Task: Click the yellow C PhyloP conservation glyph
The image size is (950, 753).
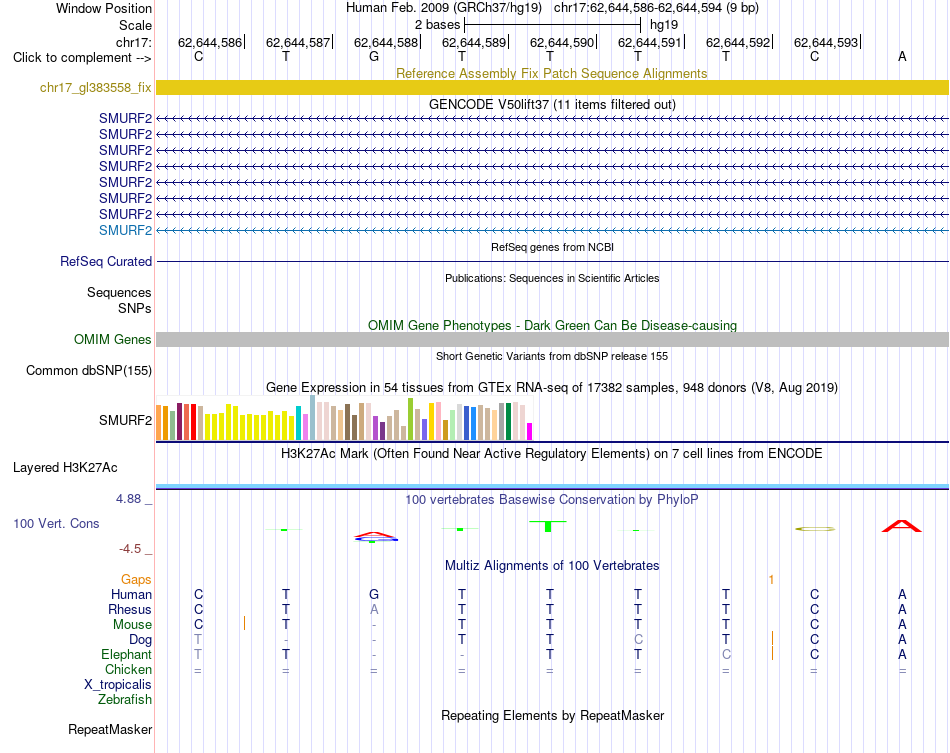Action: (815, 529)
